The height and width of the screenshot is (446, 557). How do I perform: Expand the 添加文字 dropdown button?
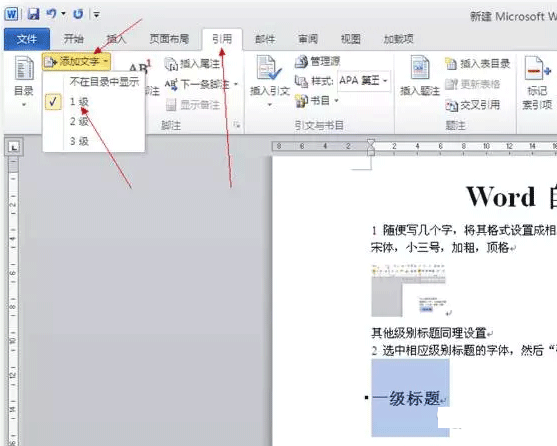tap(76, 62)
